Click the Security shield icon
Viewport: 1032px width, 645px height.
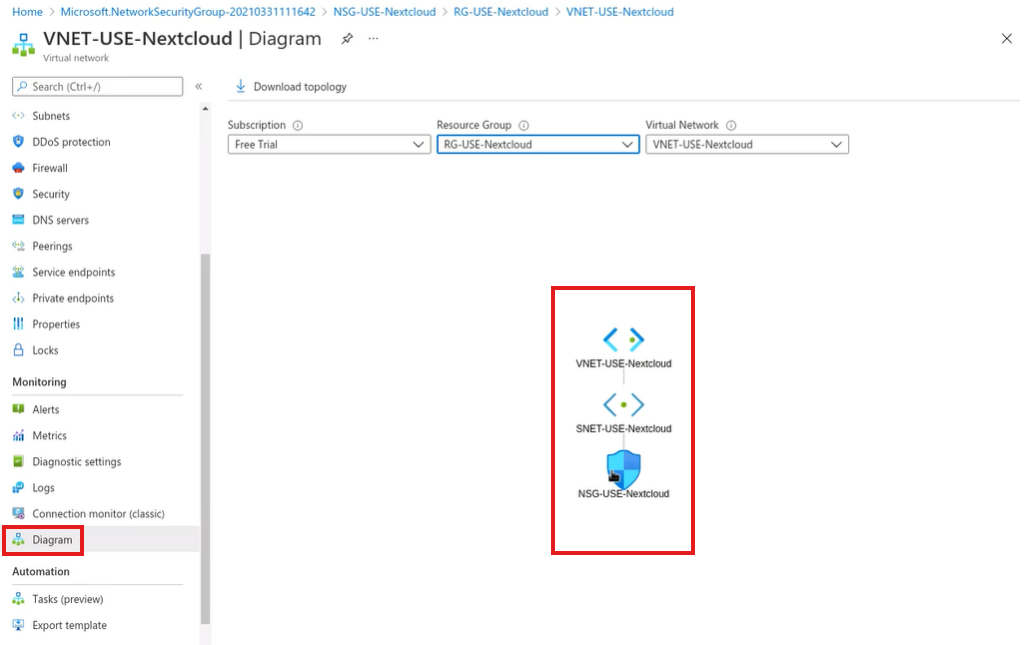coord(18,194)
